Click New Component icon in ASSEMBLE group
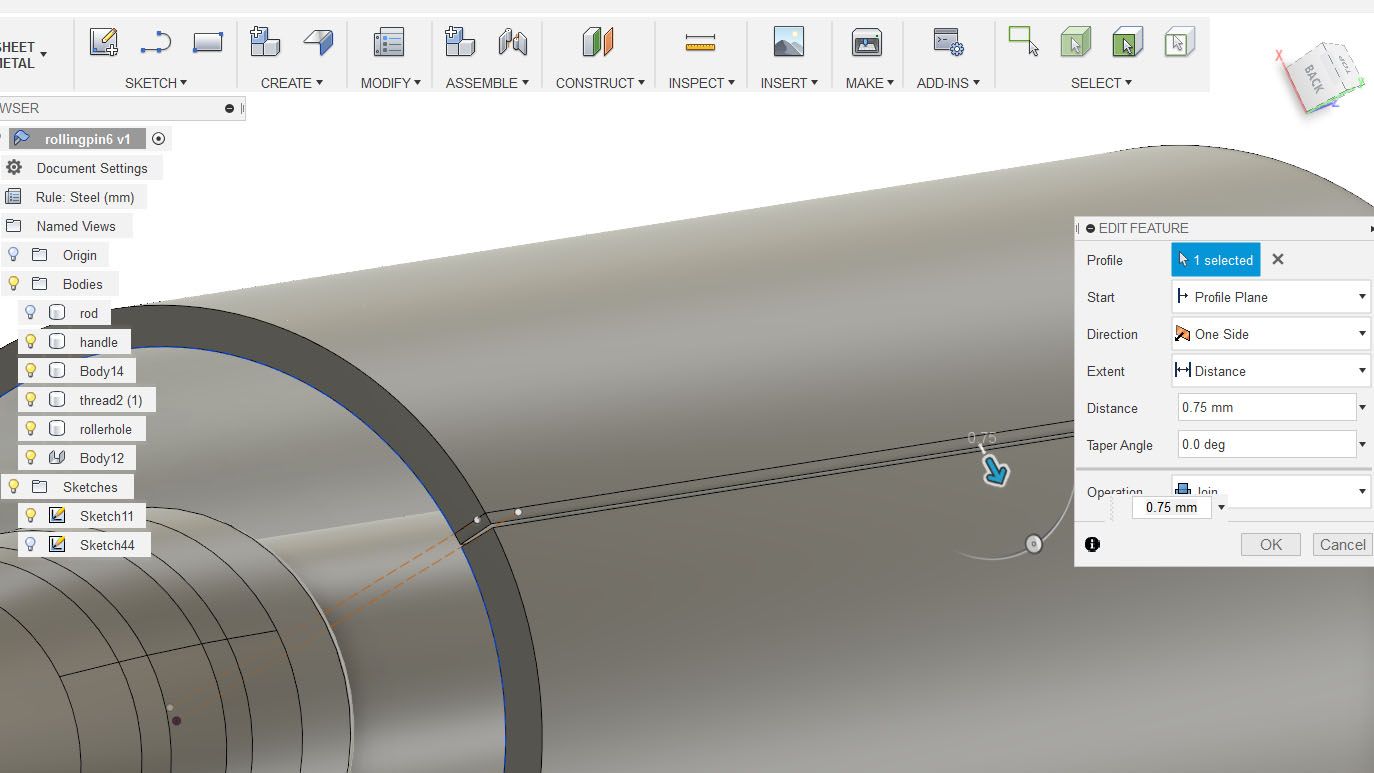This screenshot has height=773, width=1374. (460, 42)
